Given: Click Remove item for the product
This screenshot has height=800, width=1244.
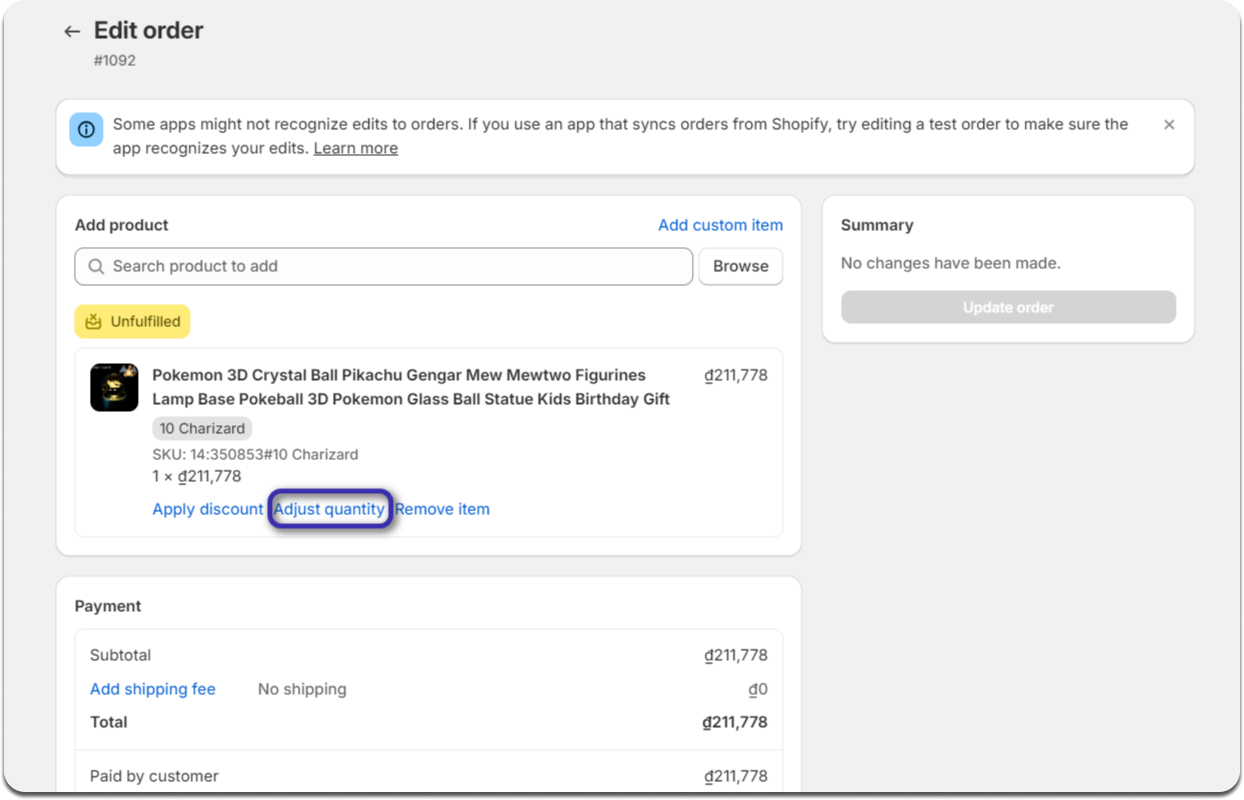Looking at the screenshot, I should pyautogui.click(x=442, y=509).
